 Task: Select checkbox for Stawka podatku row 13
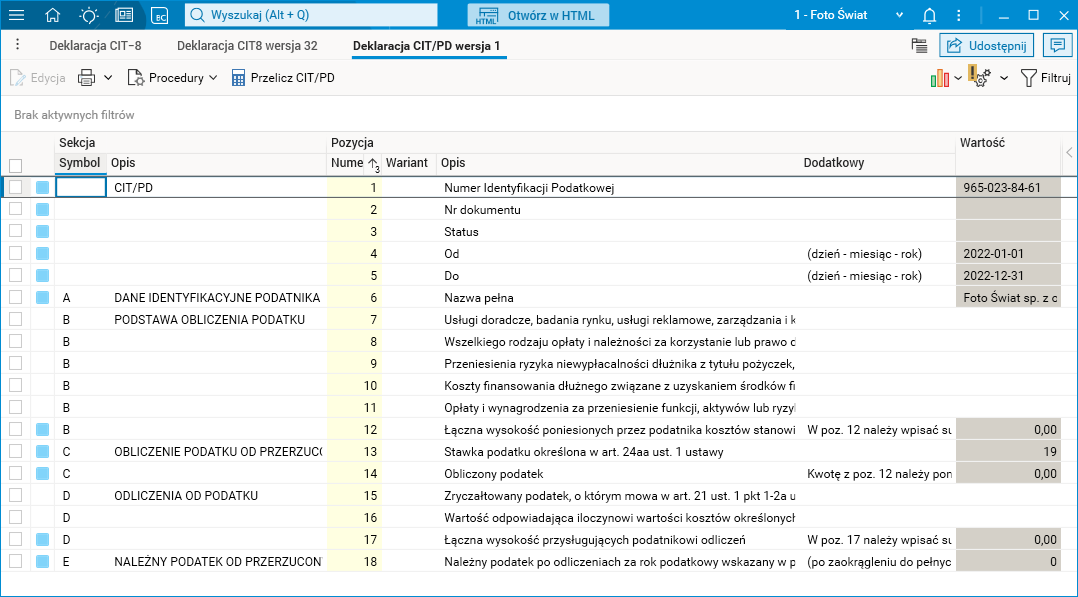click(x=15, y=452)
